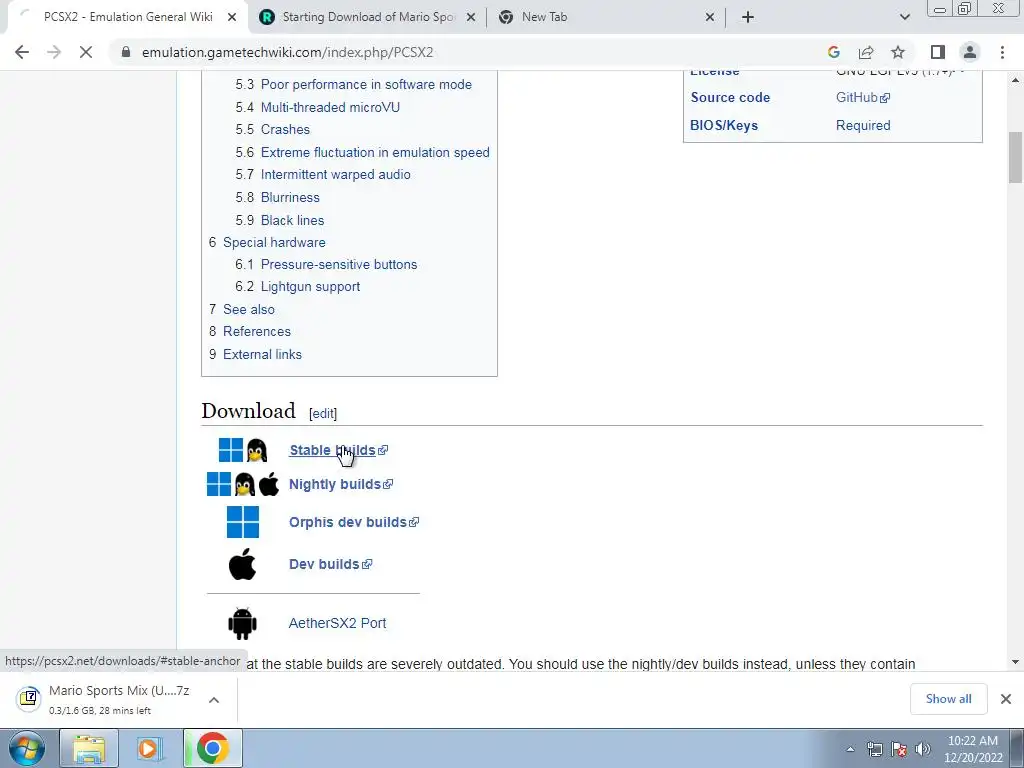This screenshot has height=768, width=1024.
Task: Close the downloads bar
Action: click(1006, 699)
